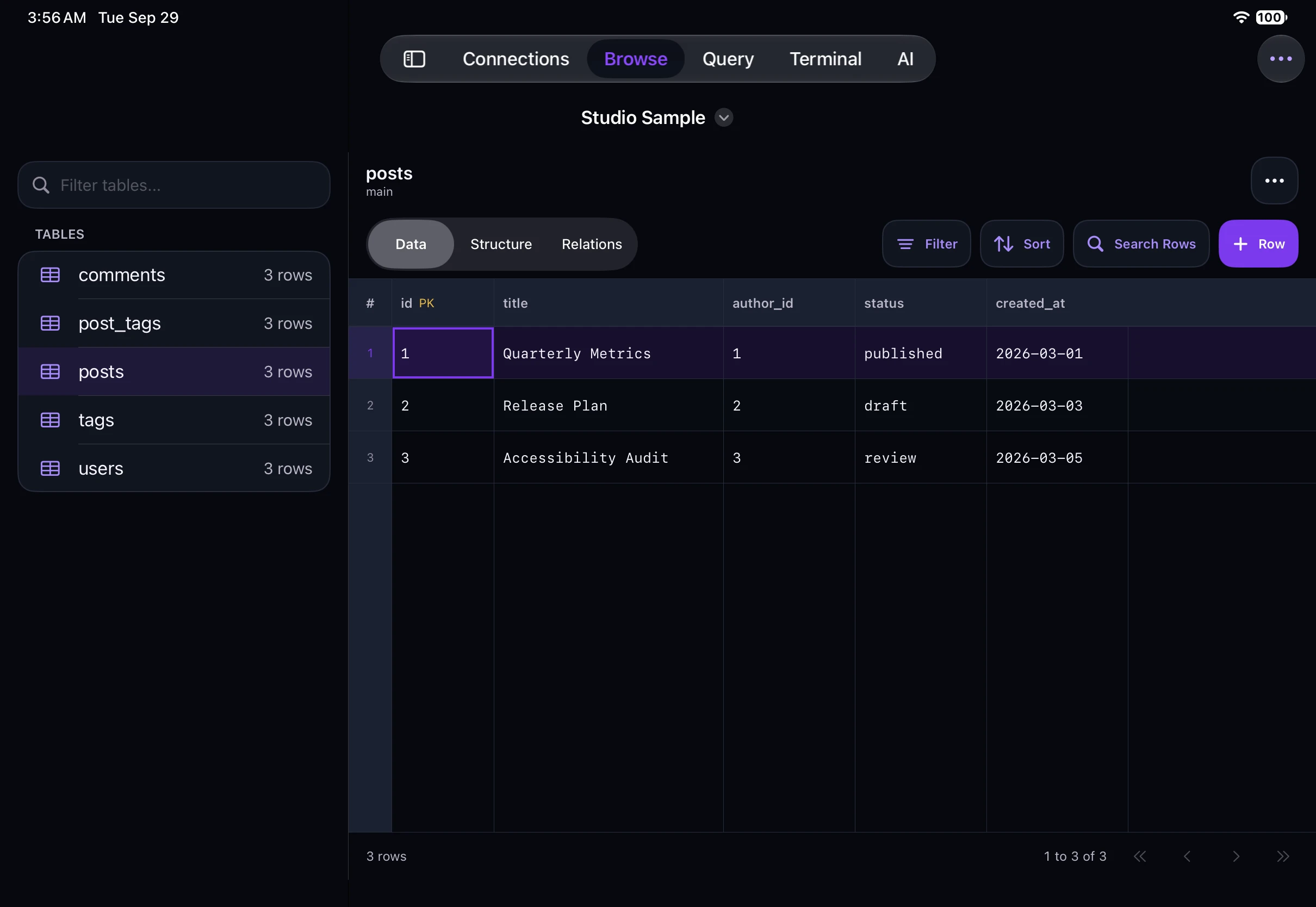The image size is (1316, 907).
Task: Click the created_at column header
Action: coord(1058,303)
